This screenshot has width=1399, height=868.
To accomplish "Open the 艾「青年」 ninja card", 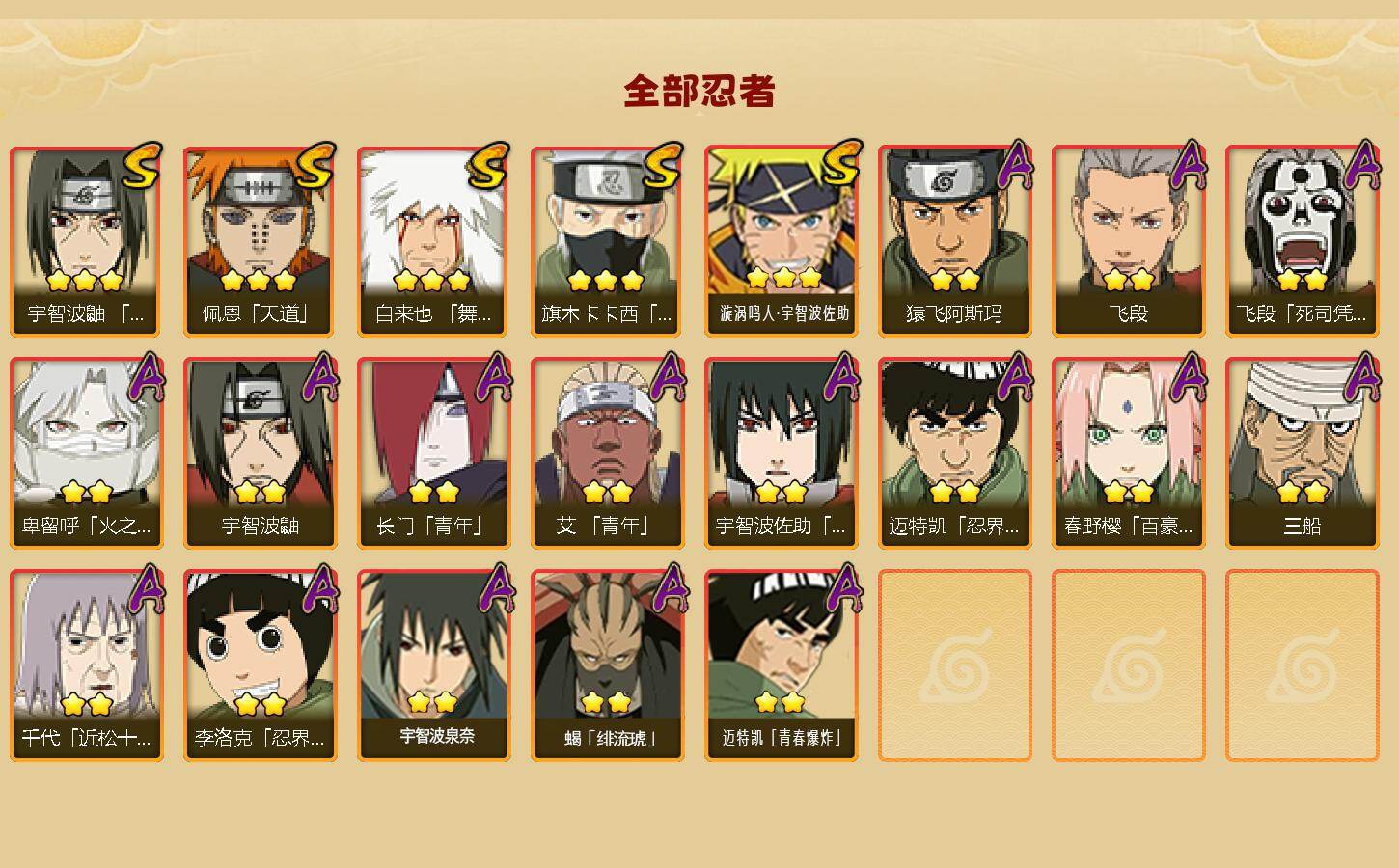I will point(607,453).
